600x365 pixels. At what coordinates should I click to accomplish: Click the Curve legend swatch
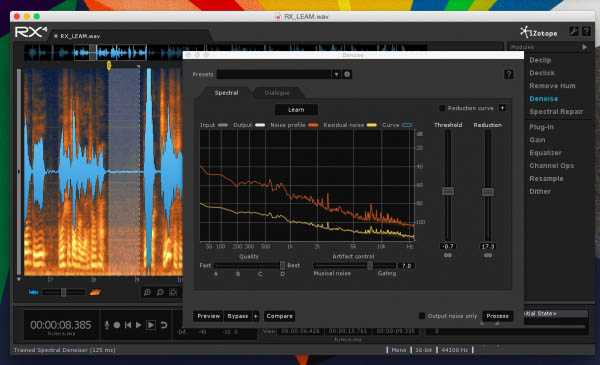(407, 125)
